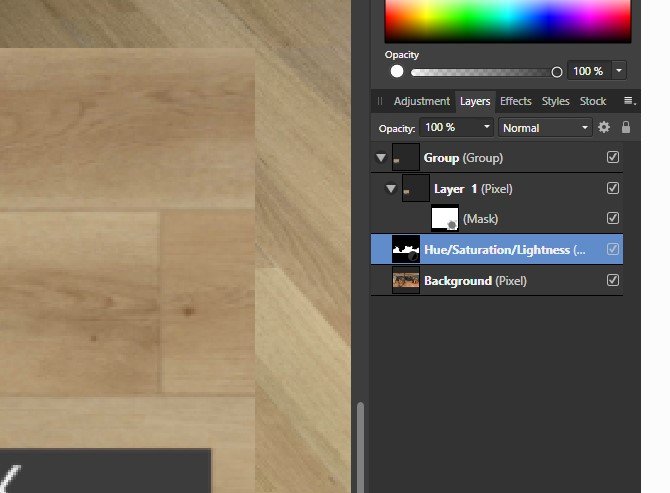Viewport: 670px width, 493px height.
Task: Open the layer opacity dropdown arrow
Action: [486, 127]
